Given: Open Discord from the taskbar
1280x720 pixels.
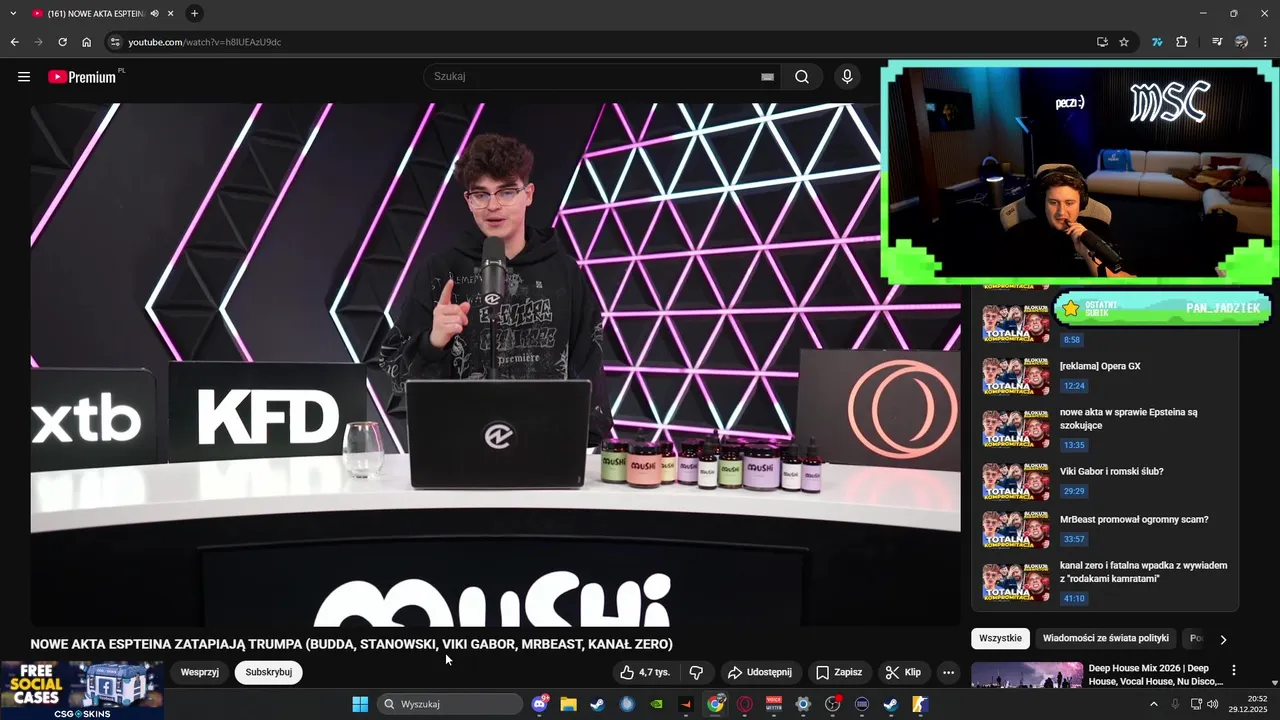Looking at the screenshot, I should tap(541, 704).
